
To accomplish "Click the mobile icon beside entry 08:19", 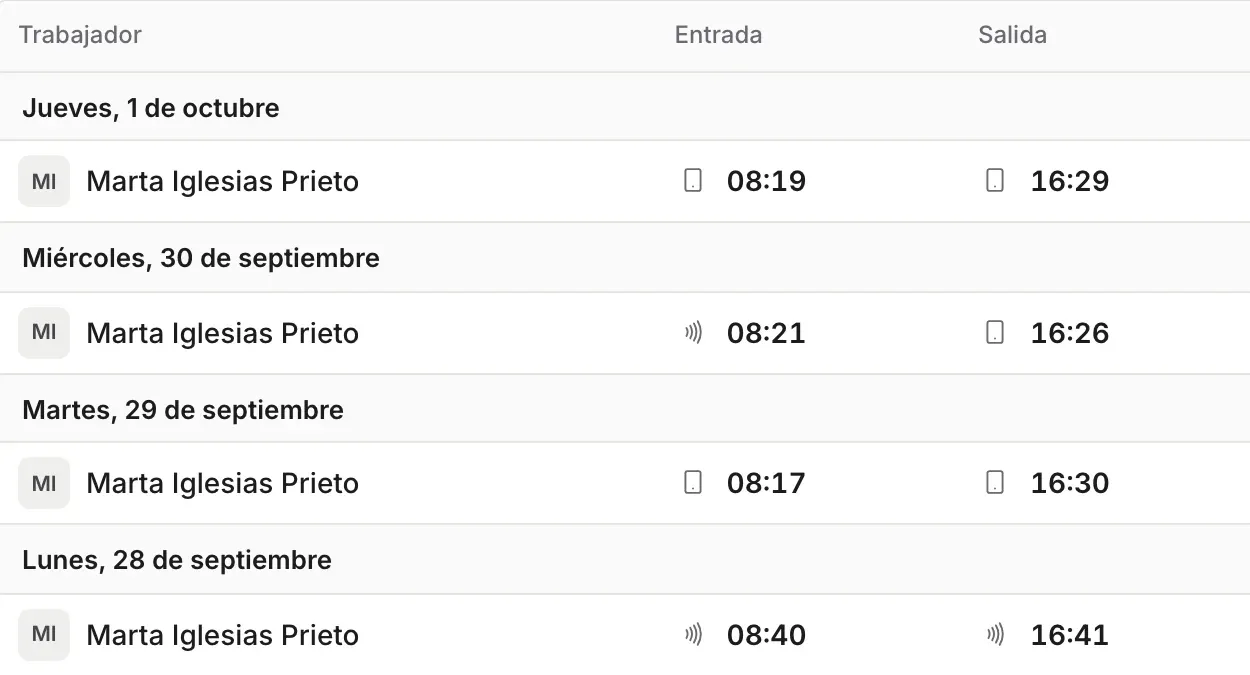I will click(x=692, y=181).
